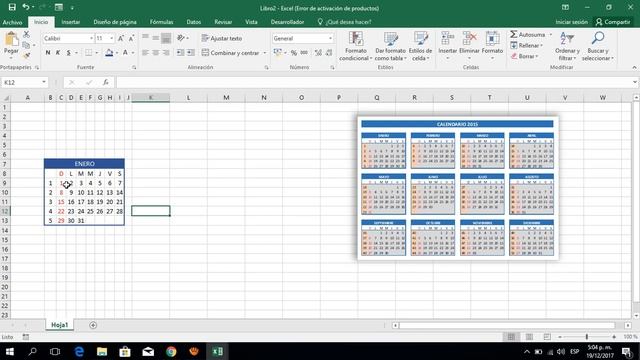Adjust the zoom slider

(587, 337)
